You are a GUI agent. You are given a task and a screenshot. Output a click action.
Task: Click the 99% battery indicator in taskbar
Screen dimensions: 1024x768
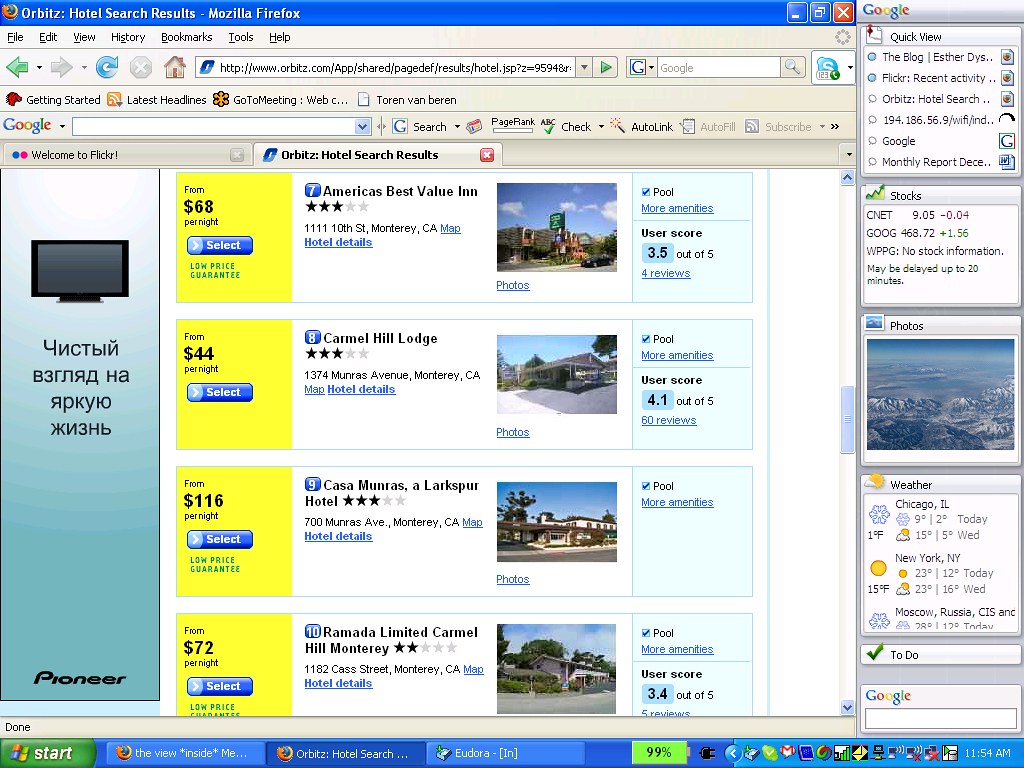pos(659,752)
